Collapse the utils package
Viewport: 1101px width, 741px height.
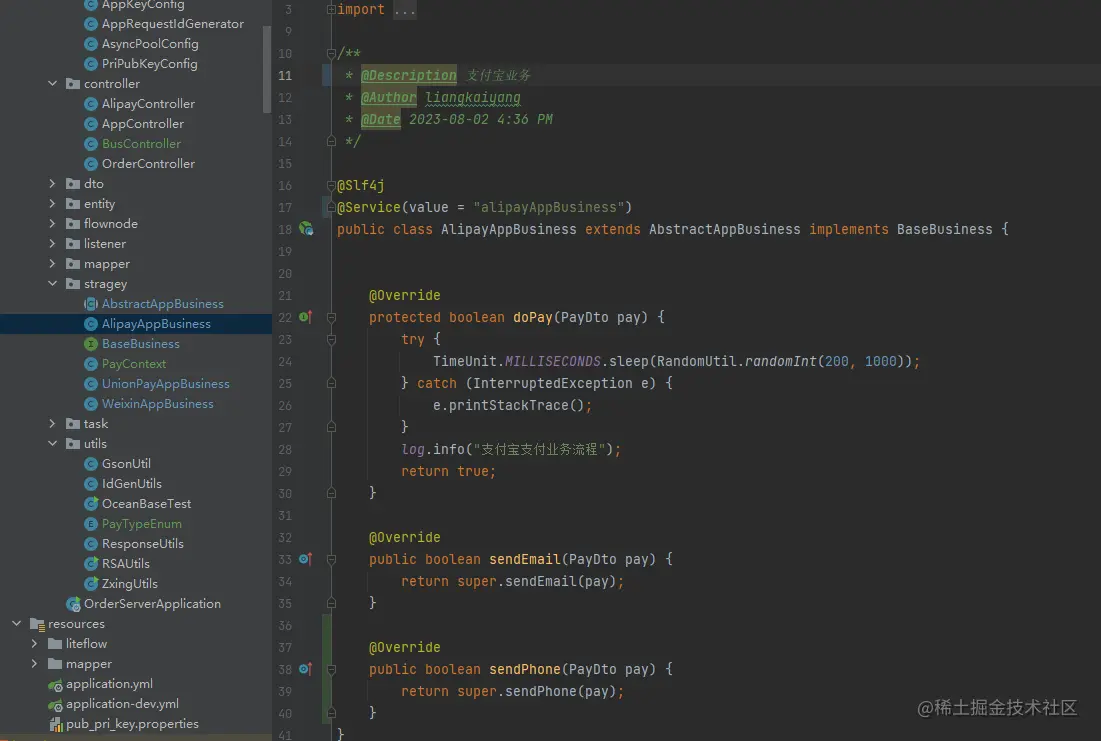click(x=53, y=444)
